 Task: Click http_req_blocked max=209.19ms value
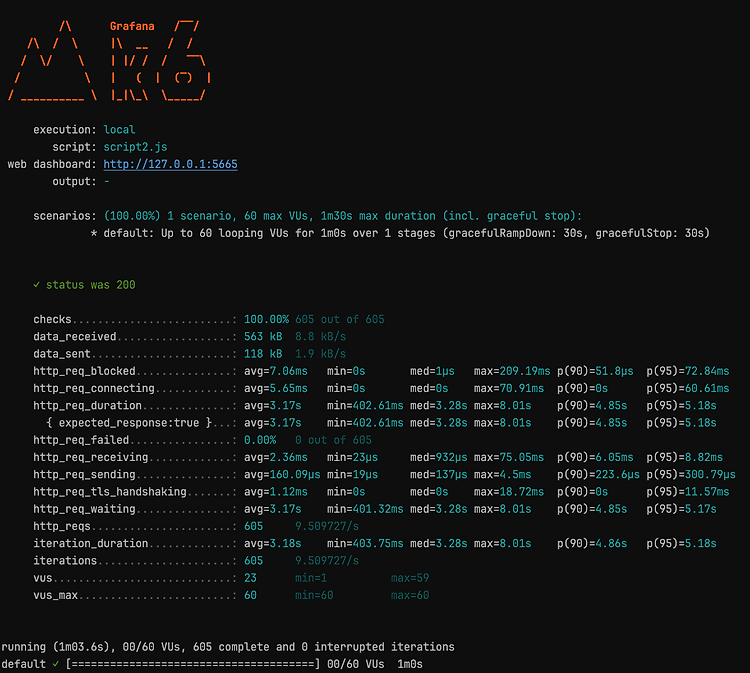512,371
